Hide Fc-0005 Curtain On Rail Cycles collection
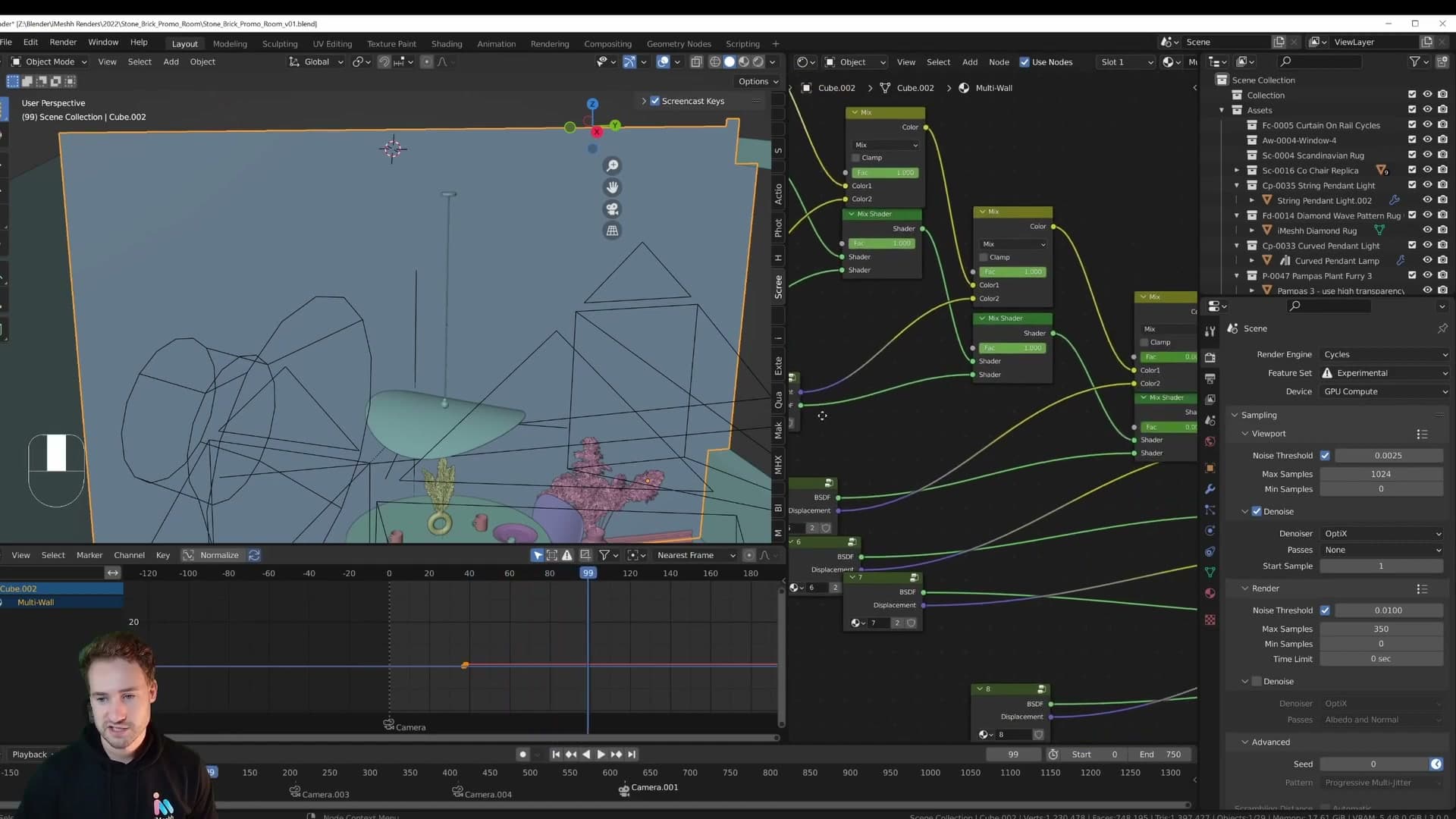 tap(1427, 125)
